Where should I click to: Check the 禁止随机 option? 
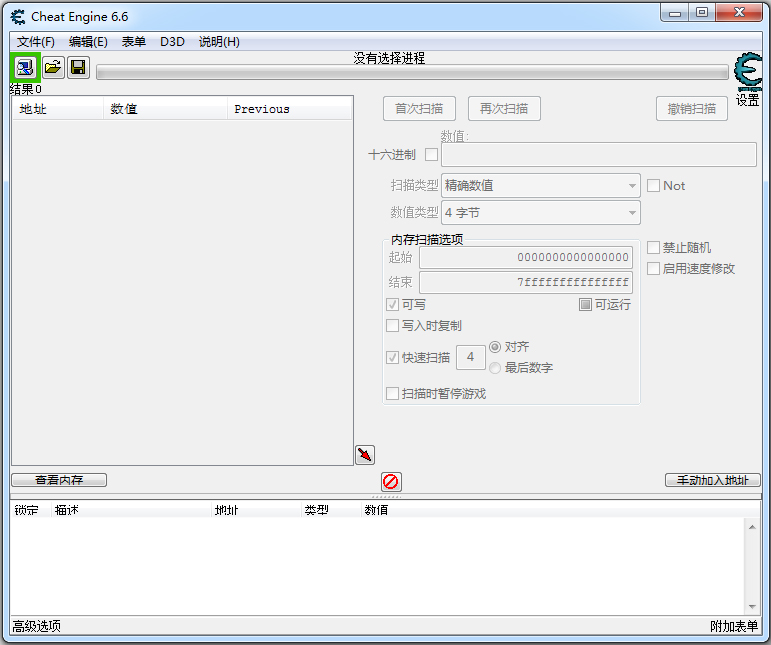653,247
